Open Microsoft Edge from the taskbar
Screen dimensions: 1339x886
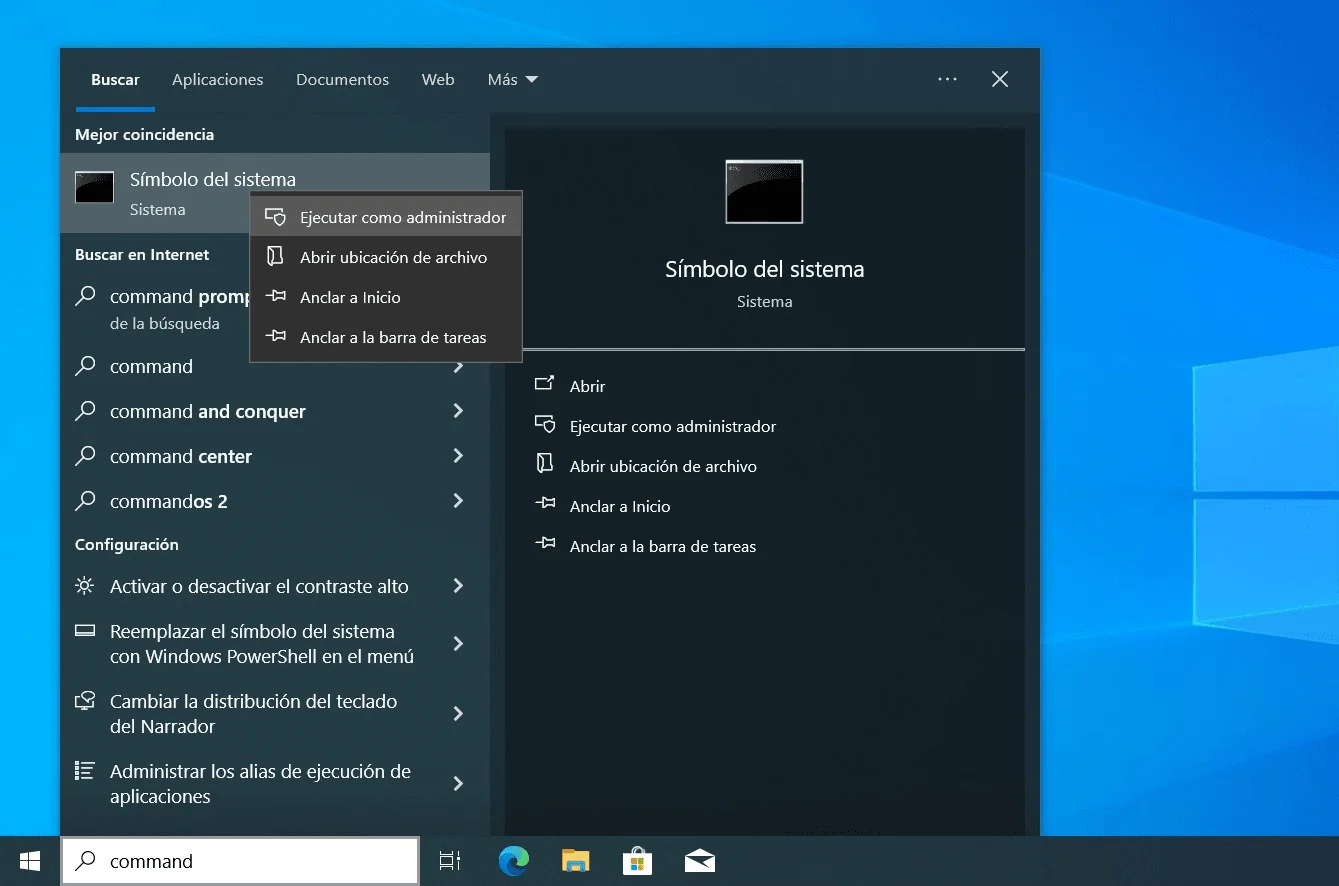click(514, 861)
